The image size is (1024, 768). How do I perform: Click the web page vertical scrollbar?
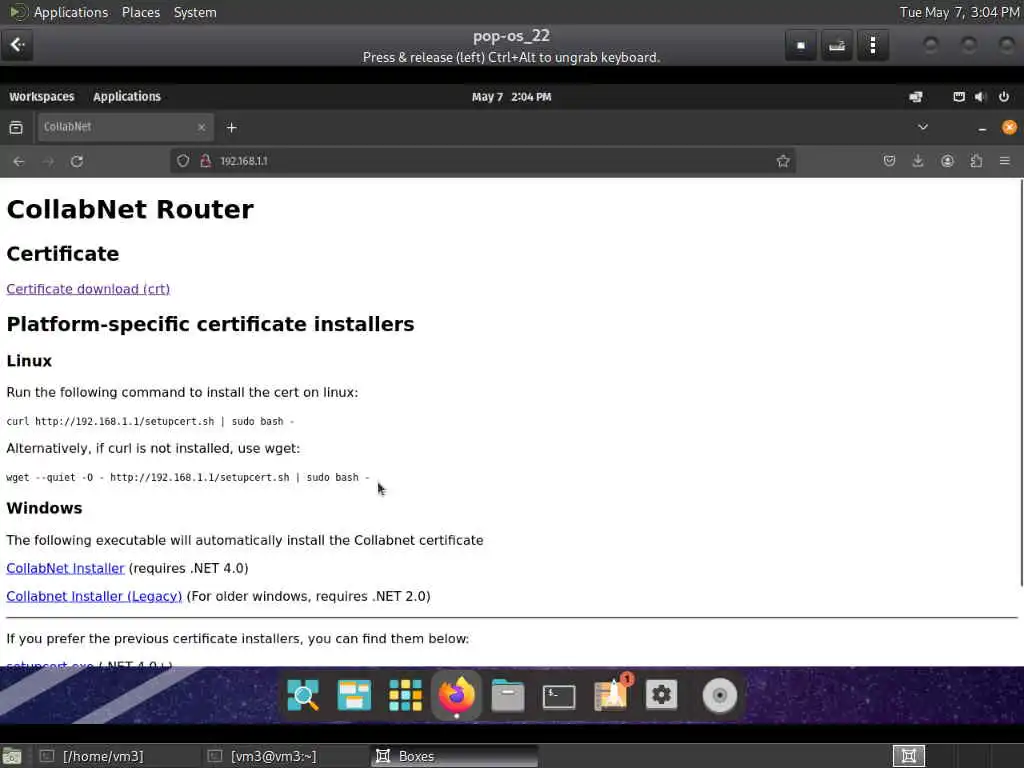coord(1020,383)
